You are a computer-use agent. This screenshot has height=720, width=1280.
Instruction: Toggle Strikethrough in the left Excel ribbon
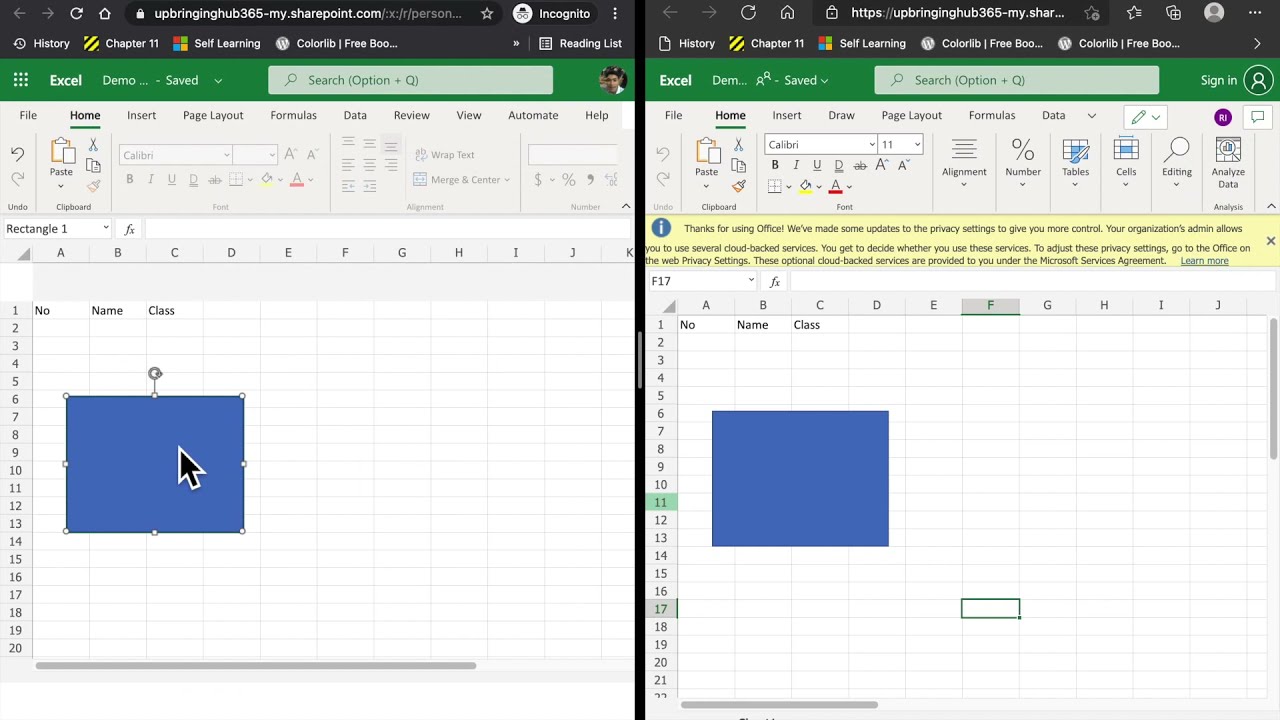pyautogui.click(x=214, y=180)
